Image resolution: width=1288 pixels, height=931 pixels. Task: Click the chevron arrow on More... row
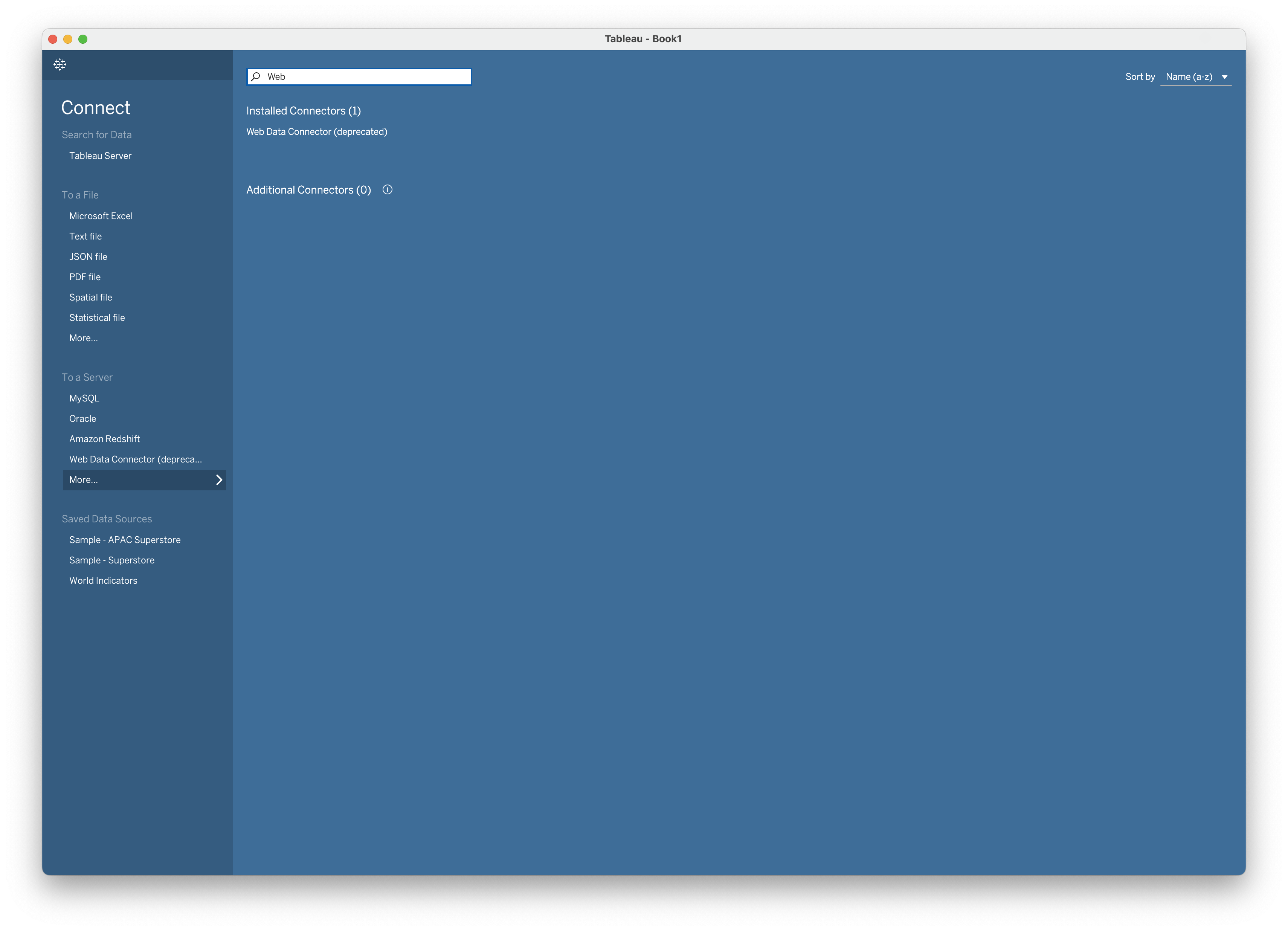point(219,480)
